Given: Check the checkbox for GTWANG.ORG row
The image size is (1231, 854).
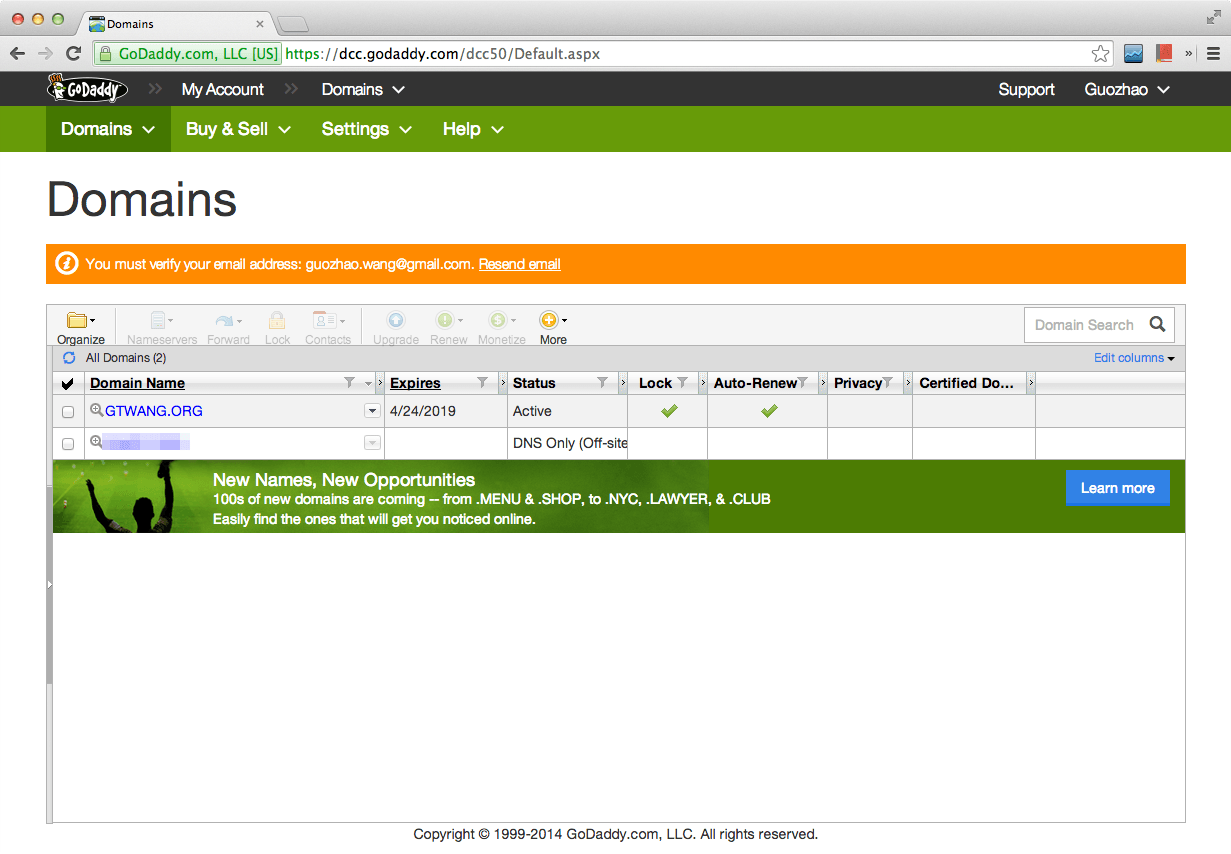Looking at the screenshot, I should pyautogui.click(x=67, y=411).
